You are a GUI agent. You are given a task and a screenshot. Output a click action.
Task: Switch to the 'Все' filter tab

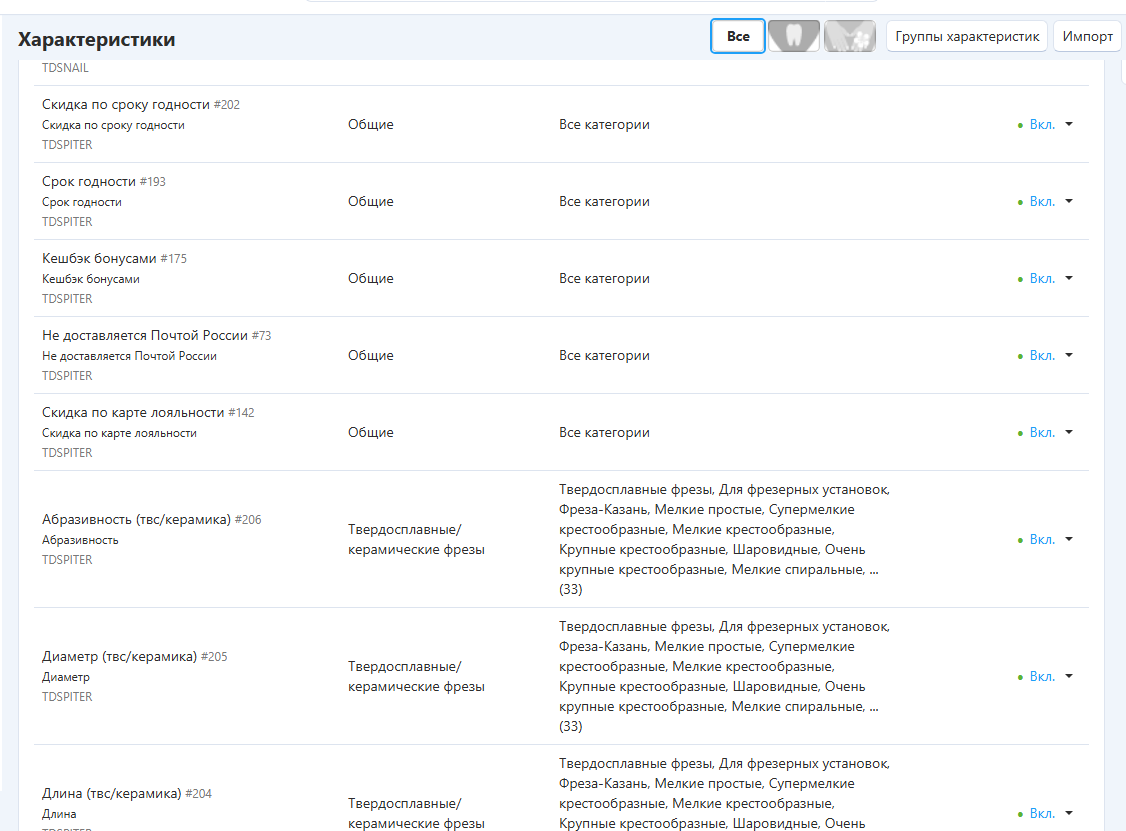point(738,37)
